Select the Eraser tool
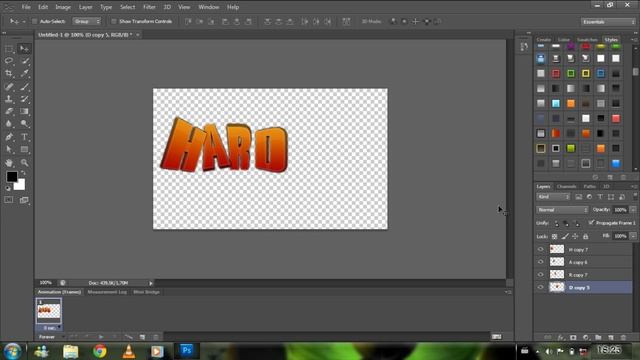640x360 pixels. pyautogui.click(x=9, y=111)
